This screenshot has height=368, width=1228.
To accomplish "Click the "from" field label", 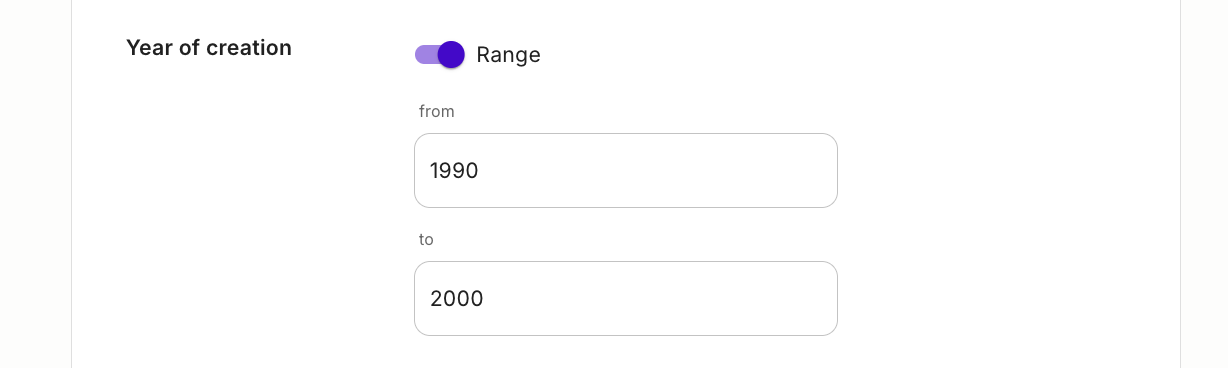I will coord(437,111).
